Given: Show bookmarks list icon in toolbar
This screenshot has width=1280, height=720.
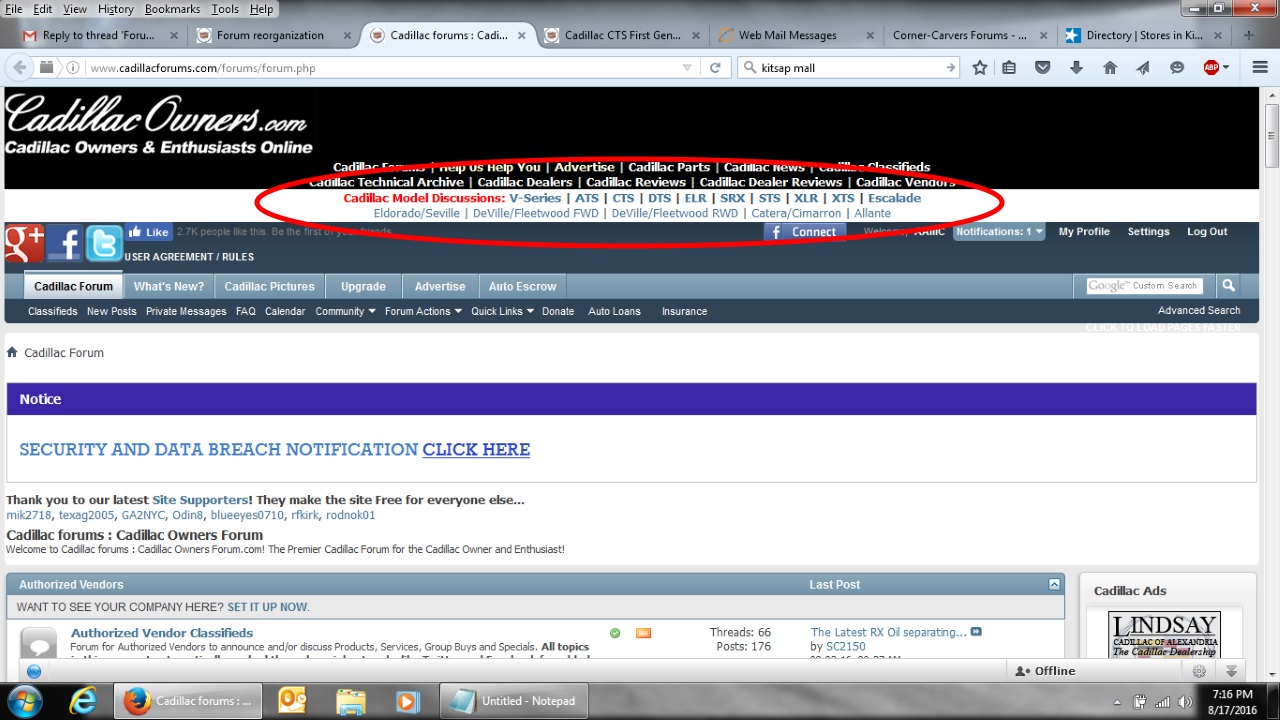Looking at the screenshot, I should (1009, 68).
